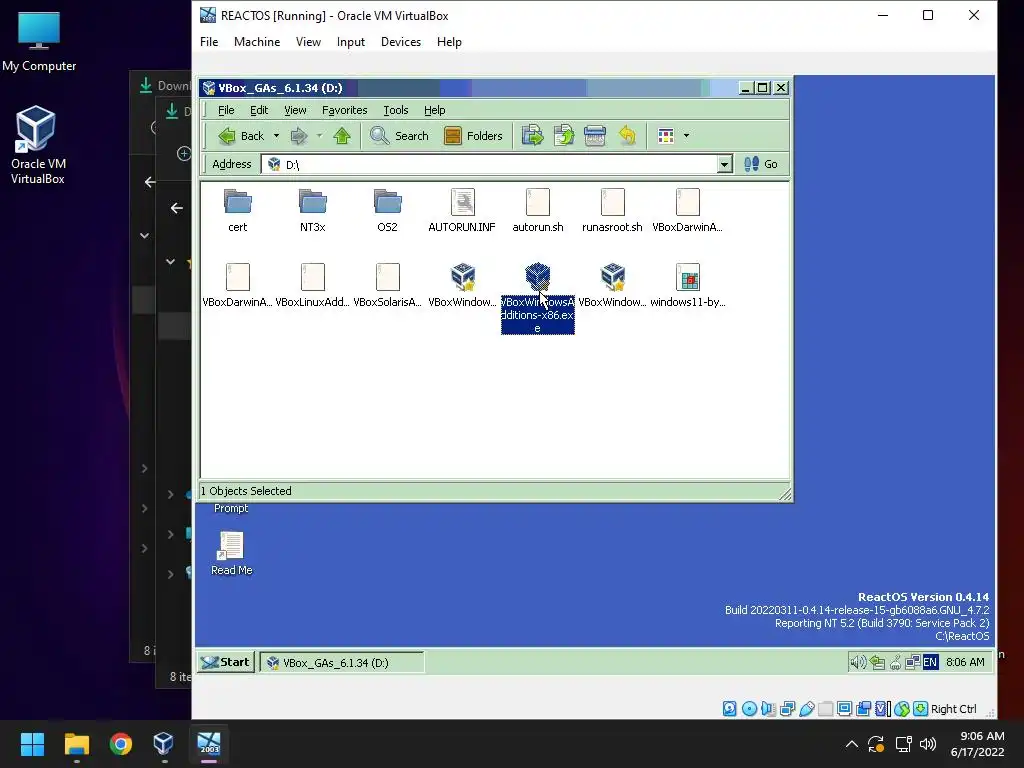Click the EN keyboard layout indicator

[x=930, y=662]
